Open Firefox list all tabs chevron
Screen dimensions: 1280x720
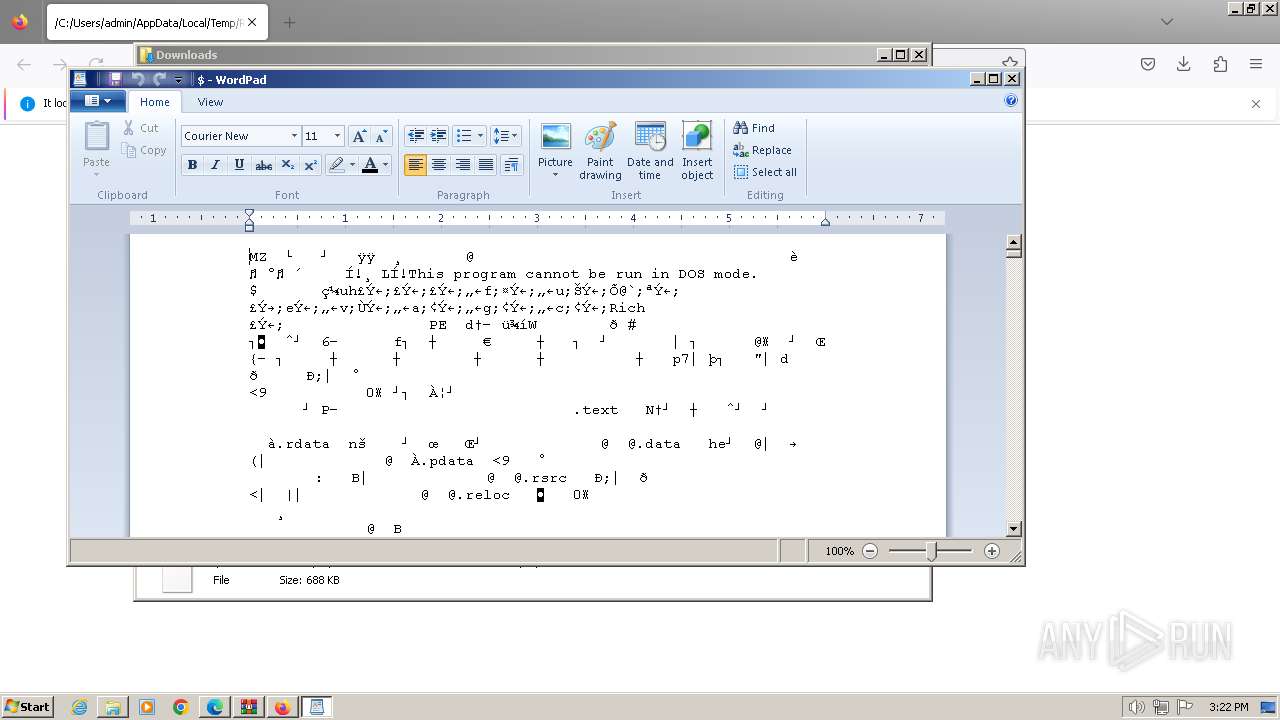click(1166, 21)
